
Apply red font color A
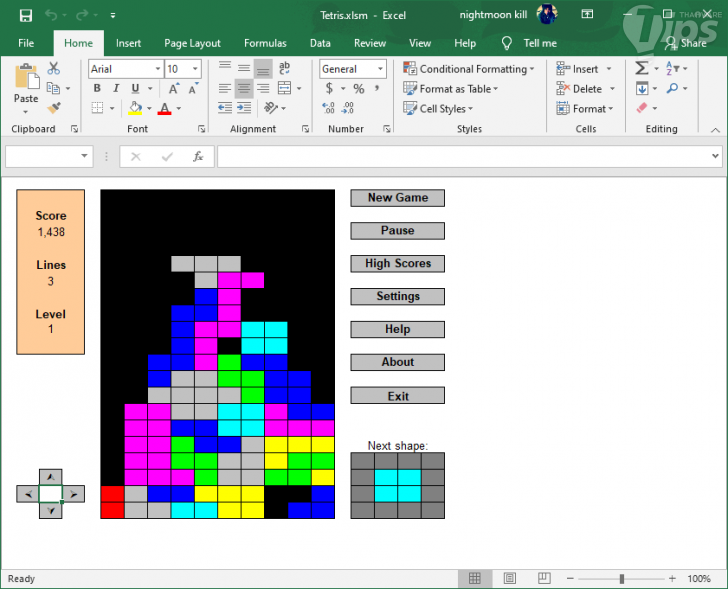tap(164, 108)
